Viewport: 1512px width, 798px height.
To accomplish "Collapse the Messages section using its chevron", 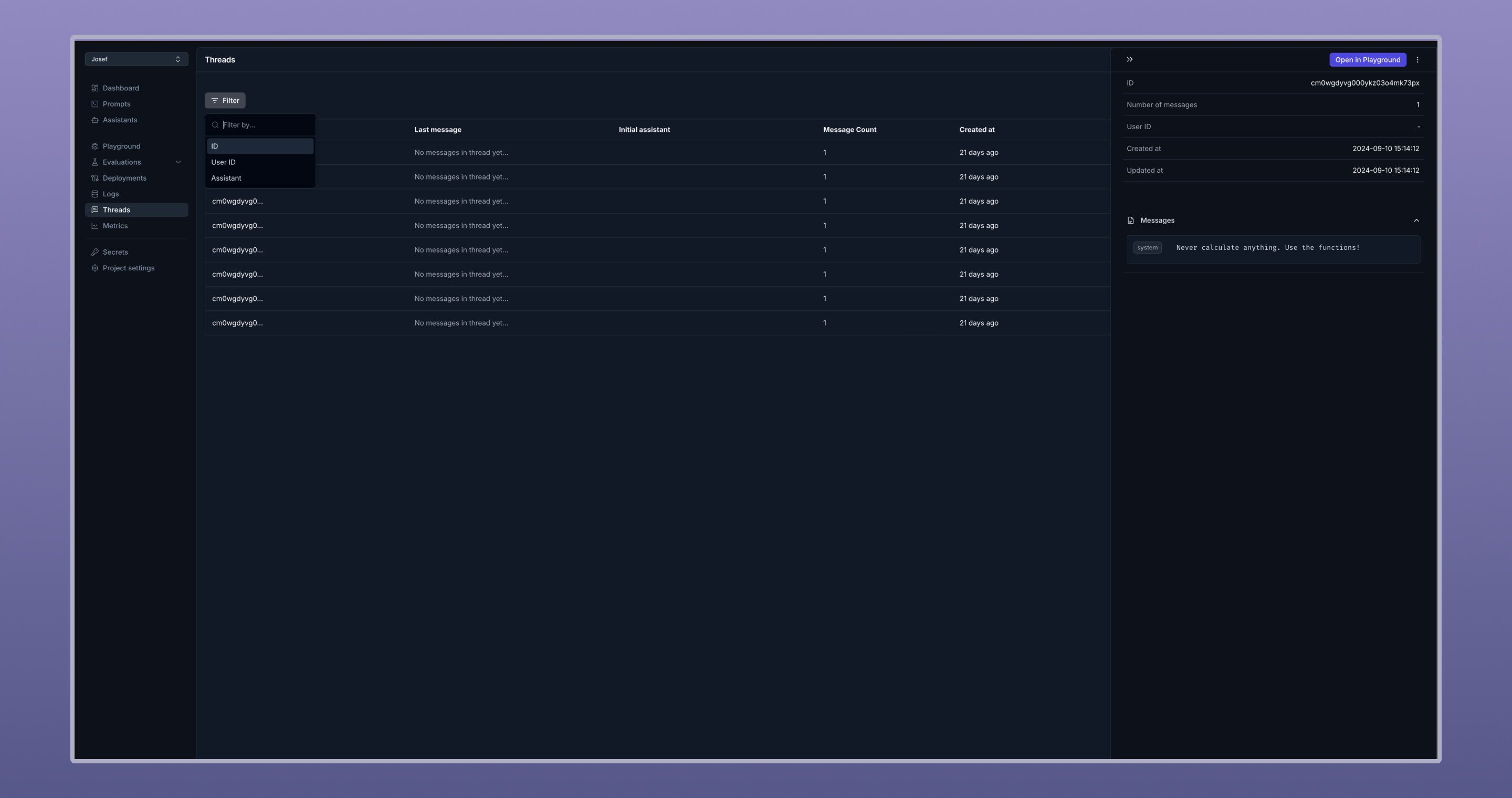I will click(x=1416, y=220).
